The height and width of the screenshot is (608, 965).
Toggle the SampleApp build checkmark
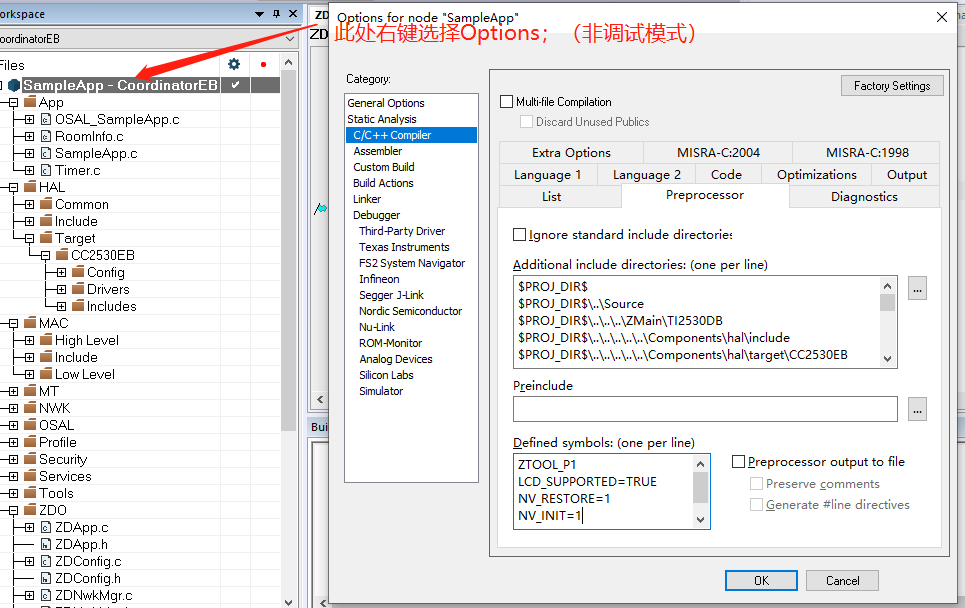pyautogui.click(x=235, y=85)
